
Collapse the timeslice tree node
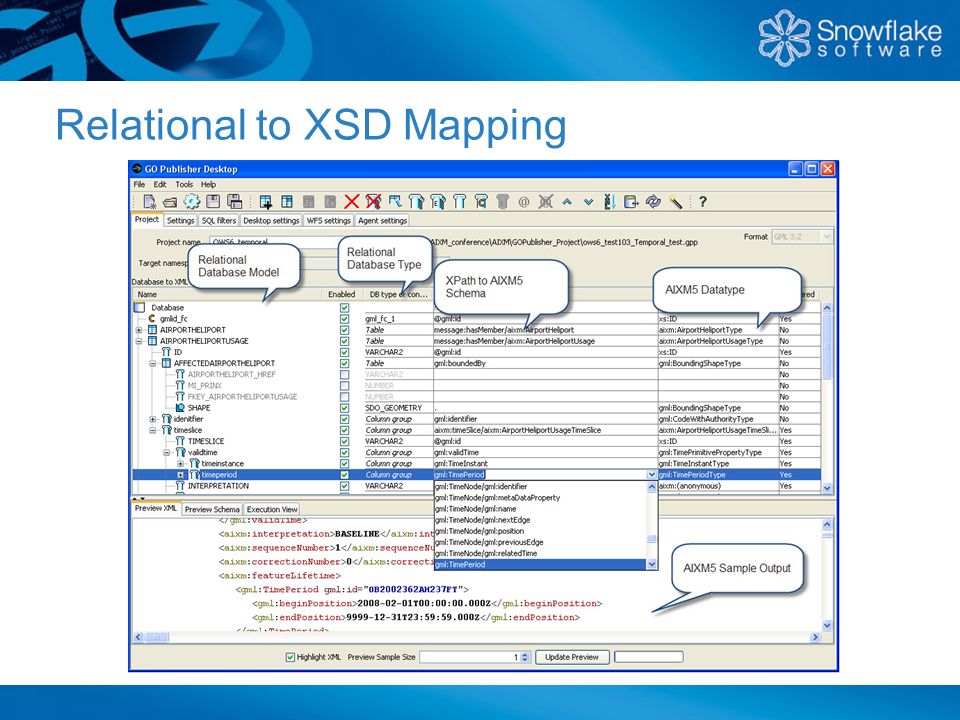point(152,430)
